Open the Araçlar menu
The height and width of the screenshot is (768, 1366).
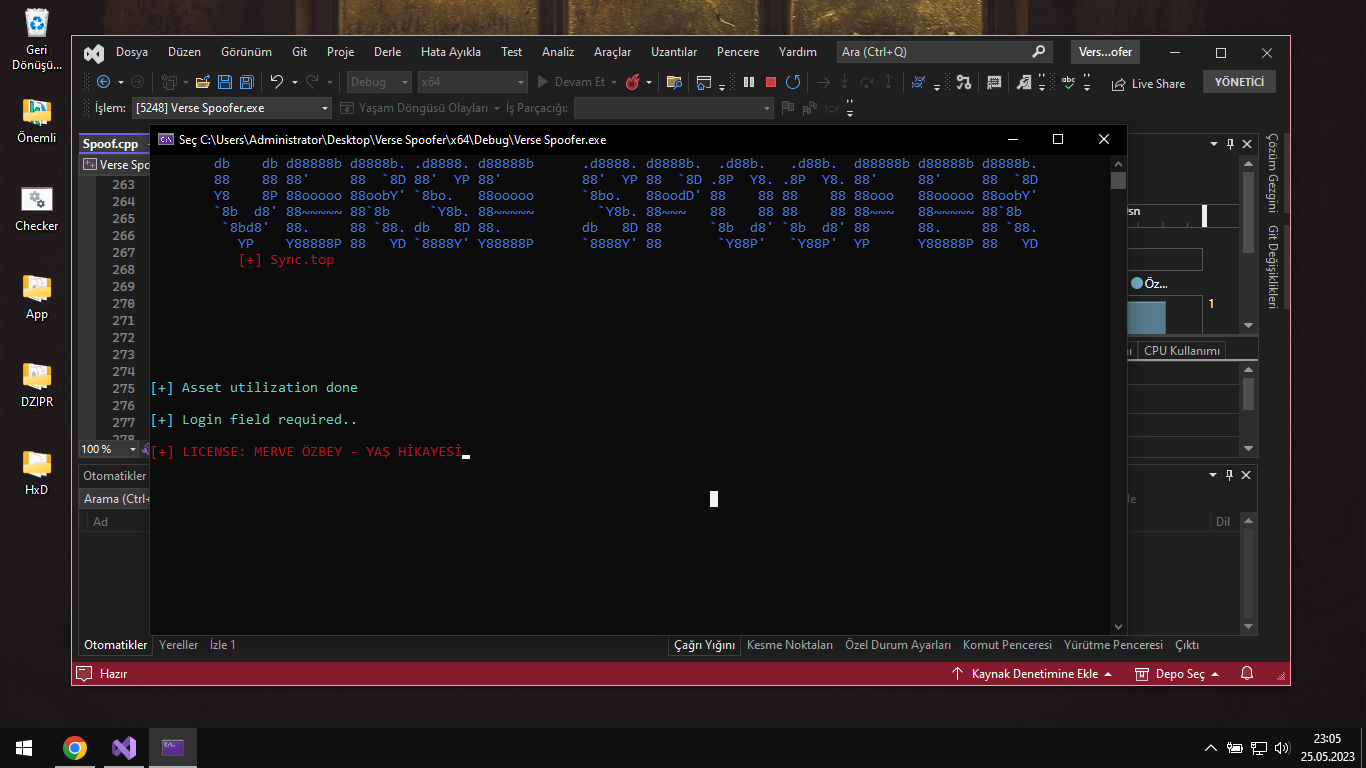pos(613,52)
